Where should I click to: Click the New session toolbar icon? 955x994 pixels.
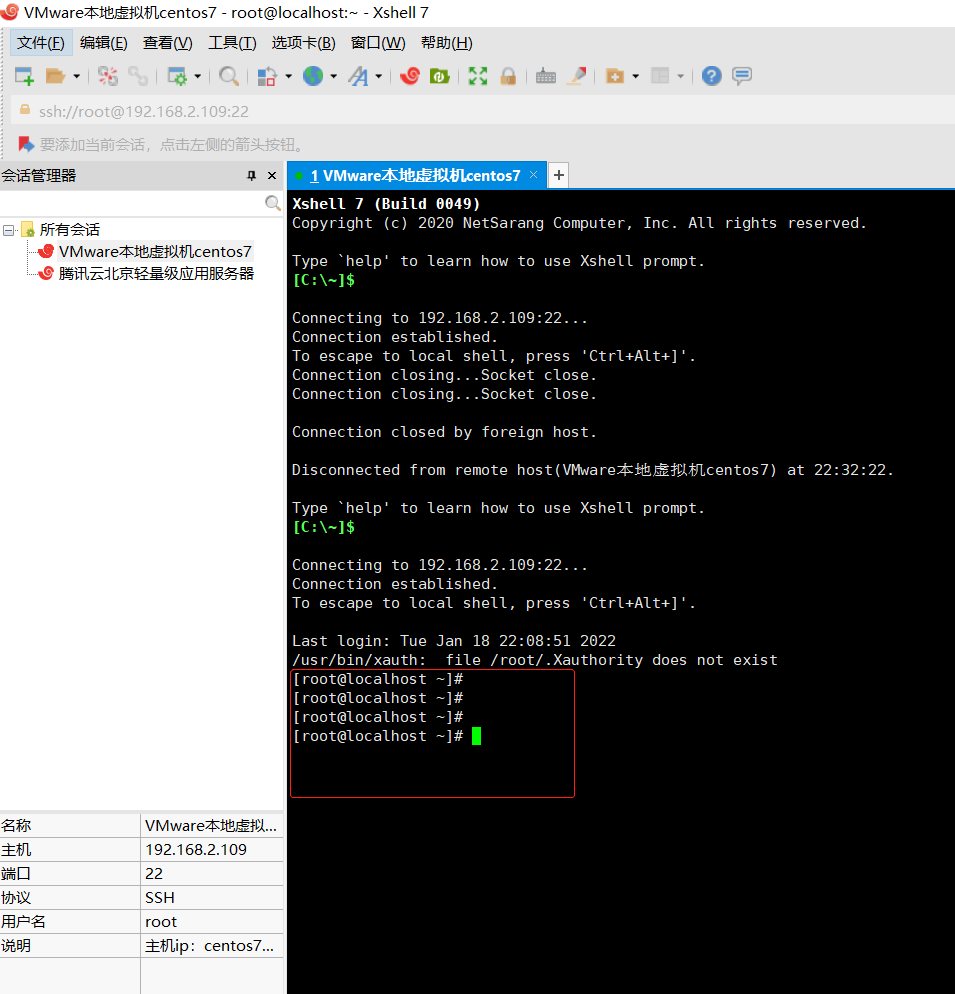24,76
